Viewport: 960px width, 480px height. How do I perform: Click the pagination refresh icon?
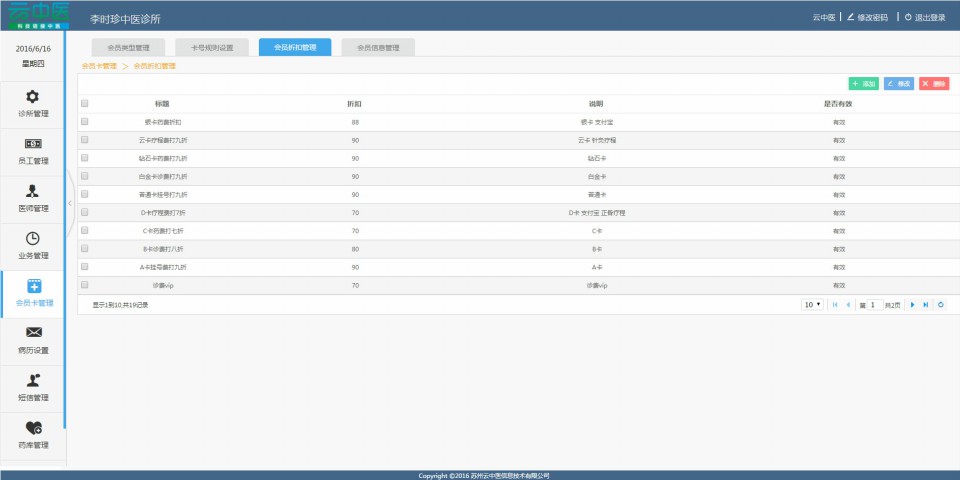pyautogui.click(x=940, y=304)
